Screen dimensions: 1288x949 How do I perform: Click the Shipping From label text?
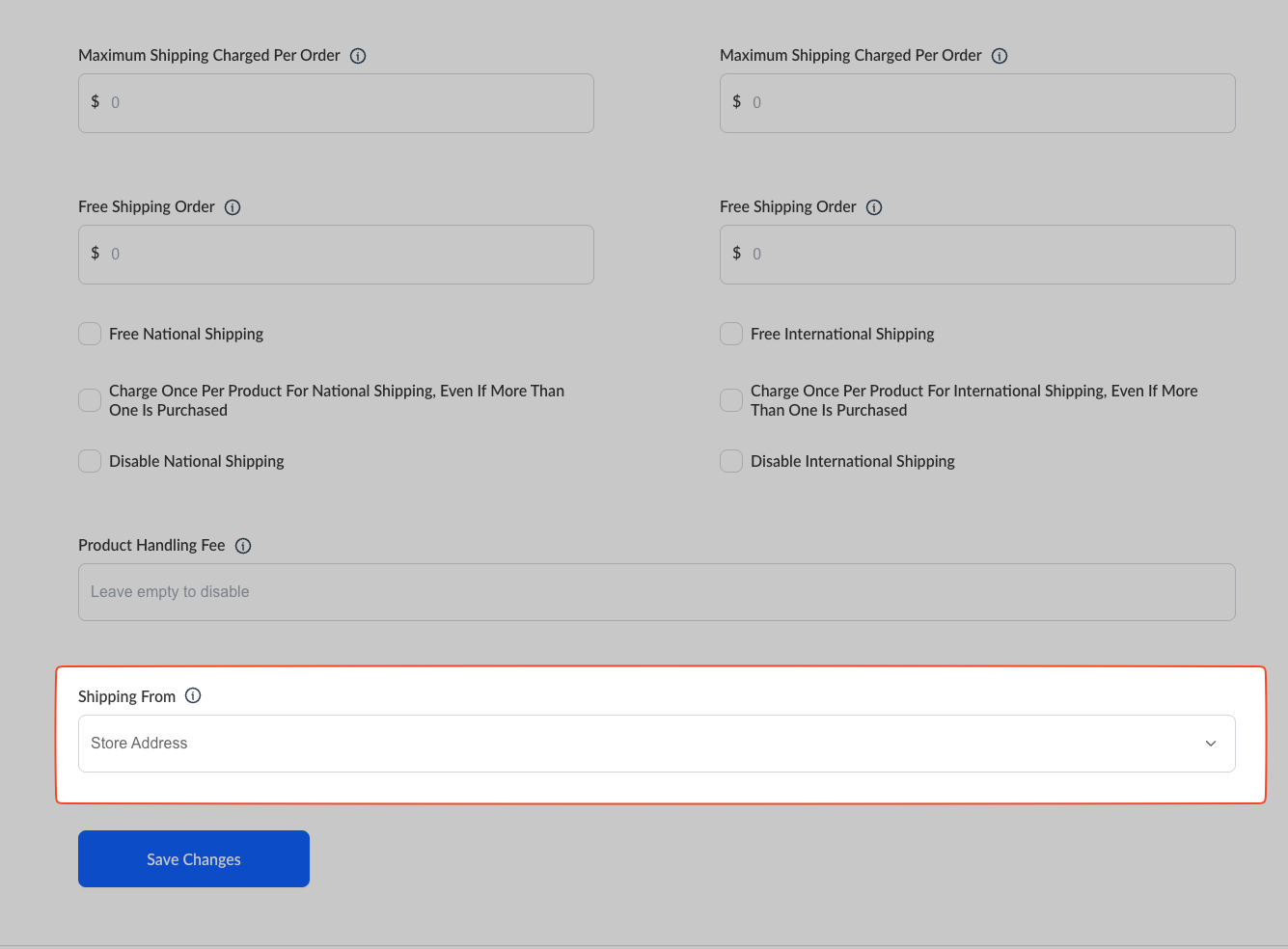click(x=126, y=696)
